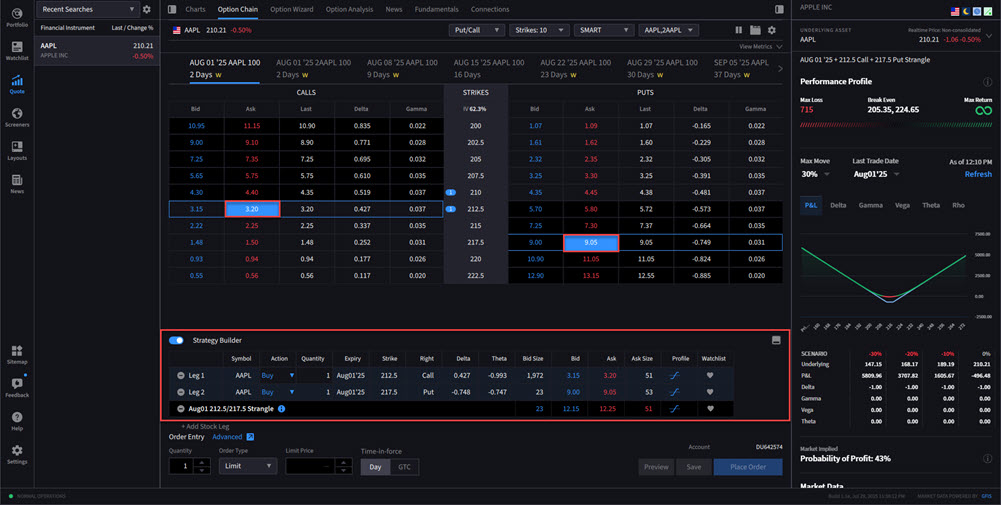Open the Screeners sidebar section
This screenshot has width=1001, height=506.
(x=17, y=117)
